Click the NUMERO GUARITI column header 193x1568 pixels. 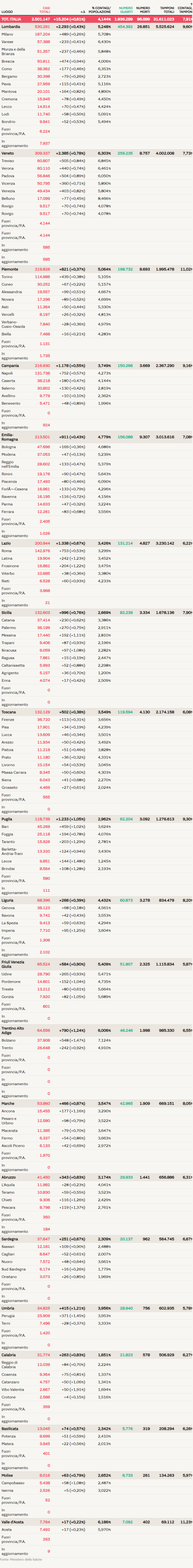tap(126, 10)
